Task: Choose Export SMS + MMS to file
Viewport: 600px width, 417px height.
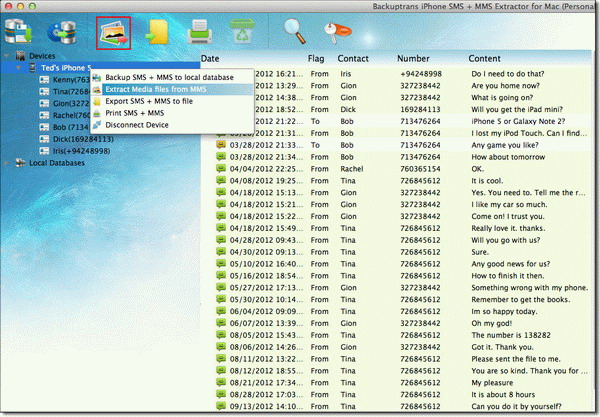Action: [172, 101]
